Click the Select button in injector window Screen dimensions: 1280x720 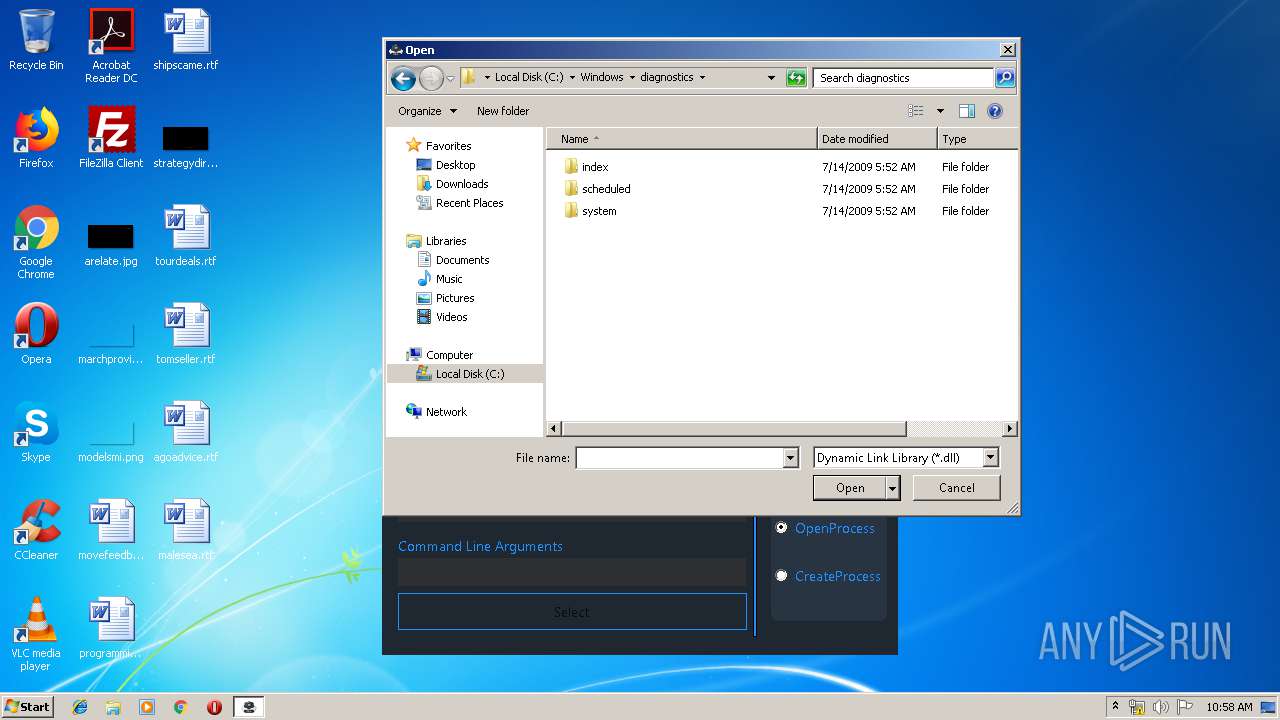572,612
